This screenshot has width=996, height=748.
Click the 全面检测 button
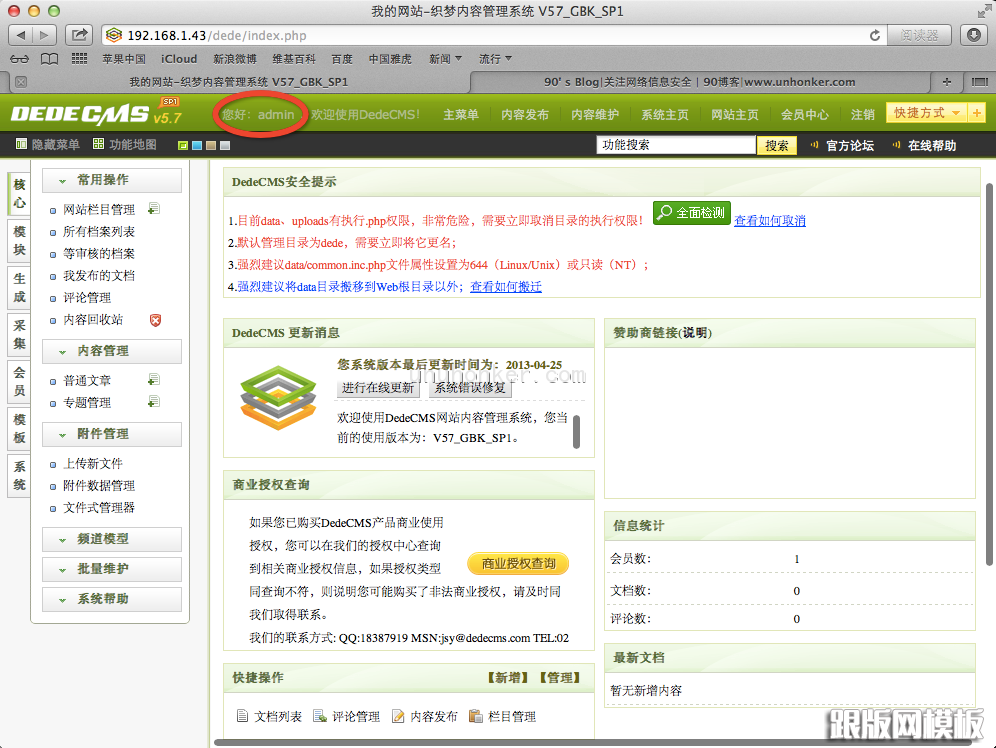point(692,213)
